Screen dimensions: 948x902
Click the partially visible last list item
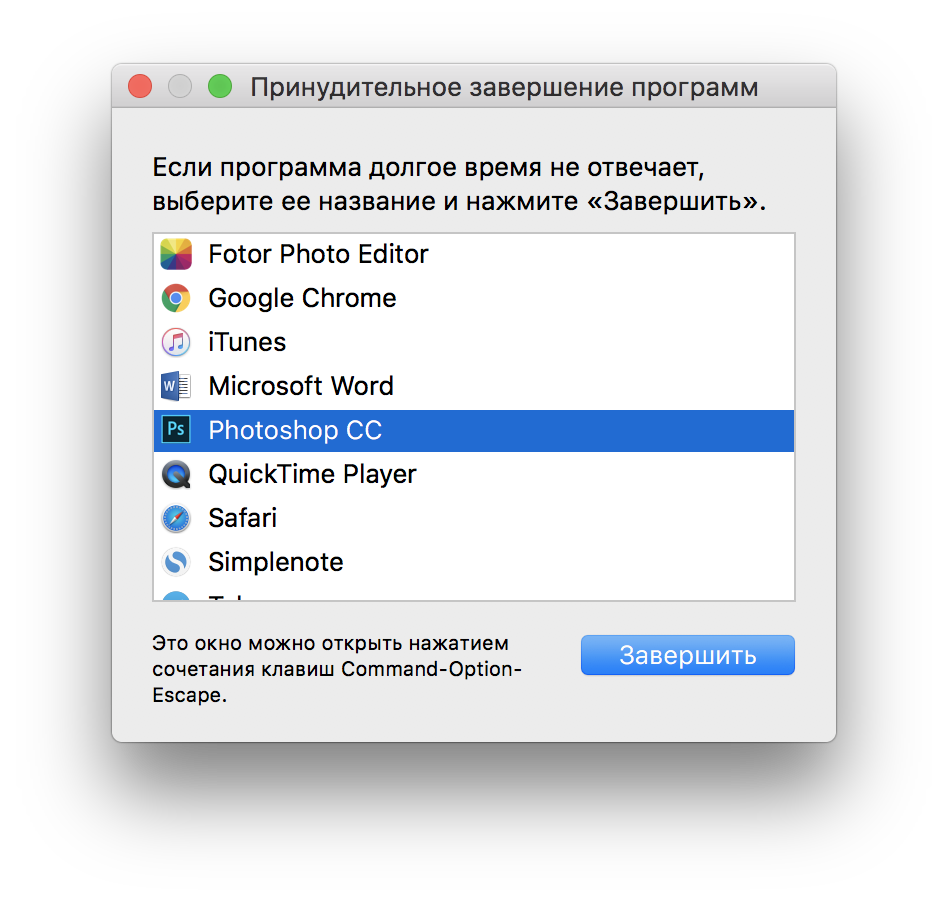tap(474, 595)
